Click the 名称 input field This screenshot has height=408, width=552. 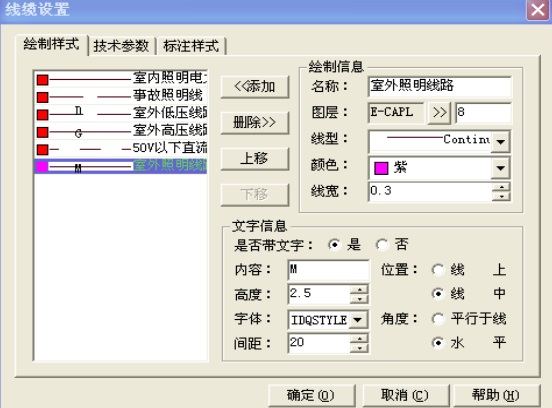click(x=439, y=86)
